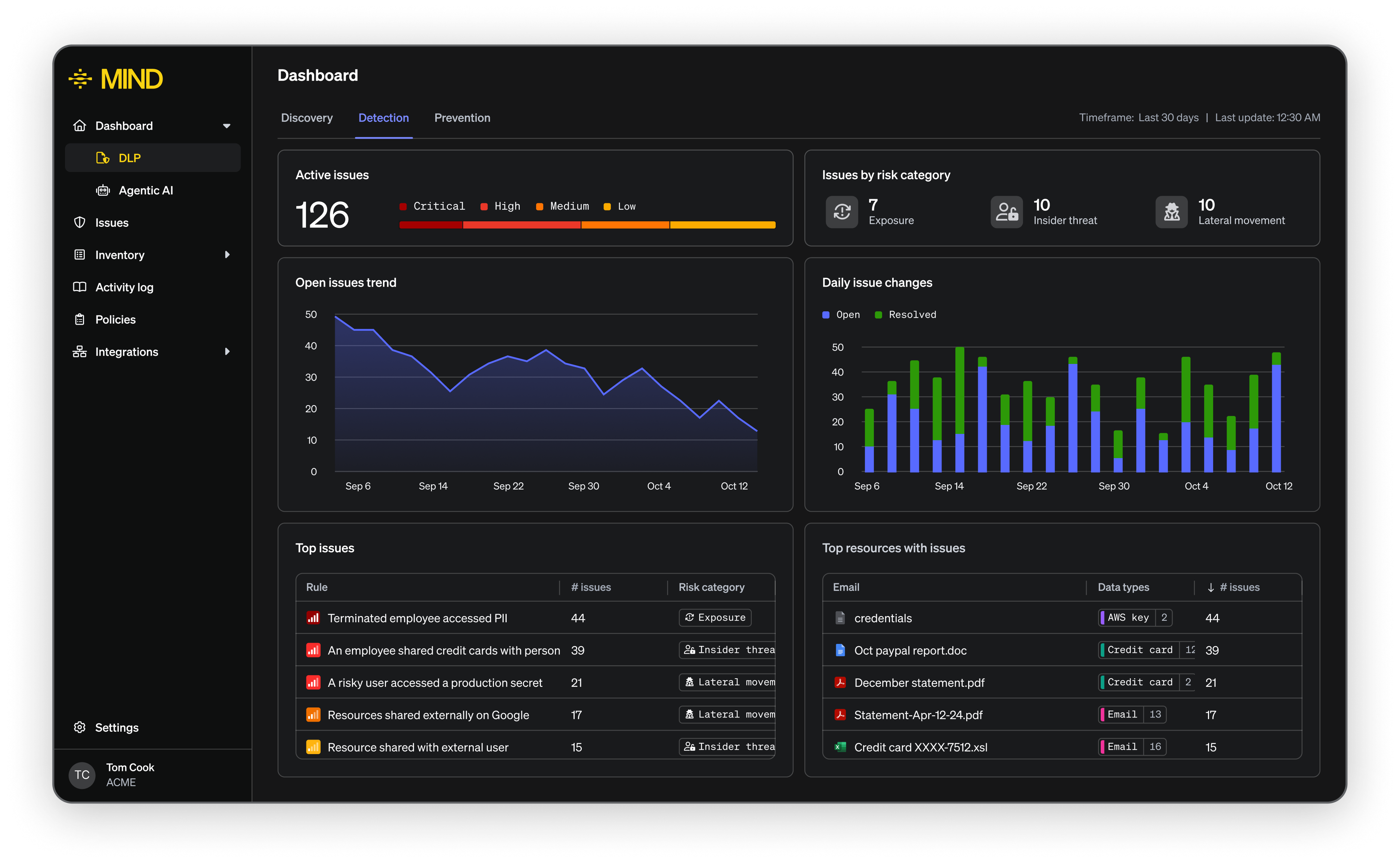
Task: Expand the Integrations submenu arrow
Action: tap(227, 351)
